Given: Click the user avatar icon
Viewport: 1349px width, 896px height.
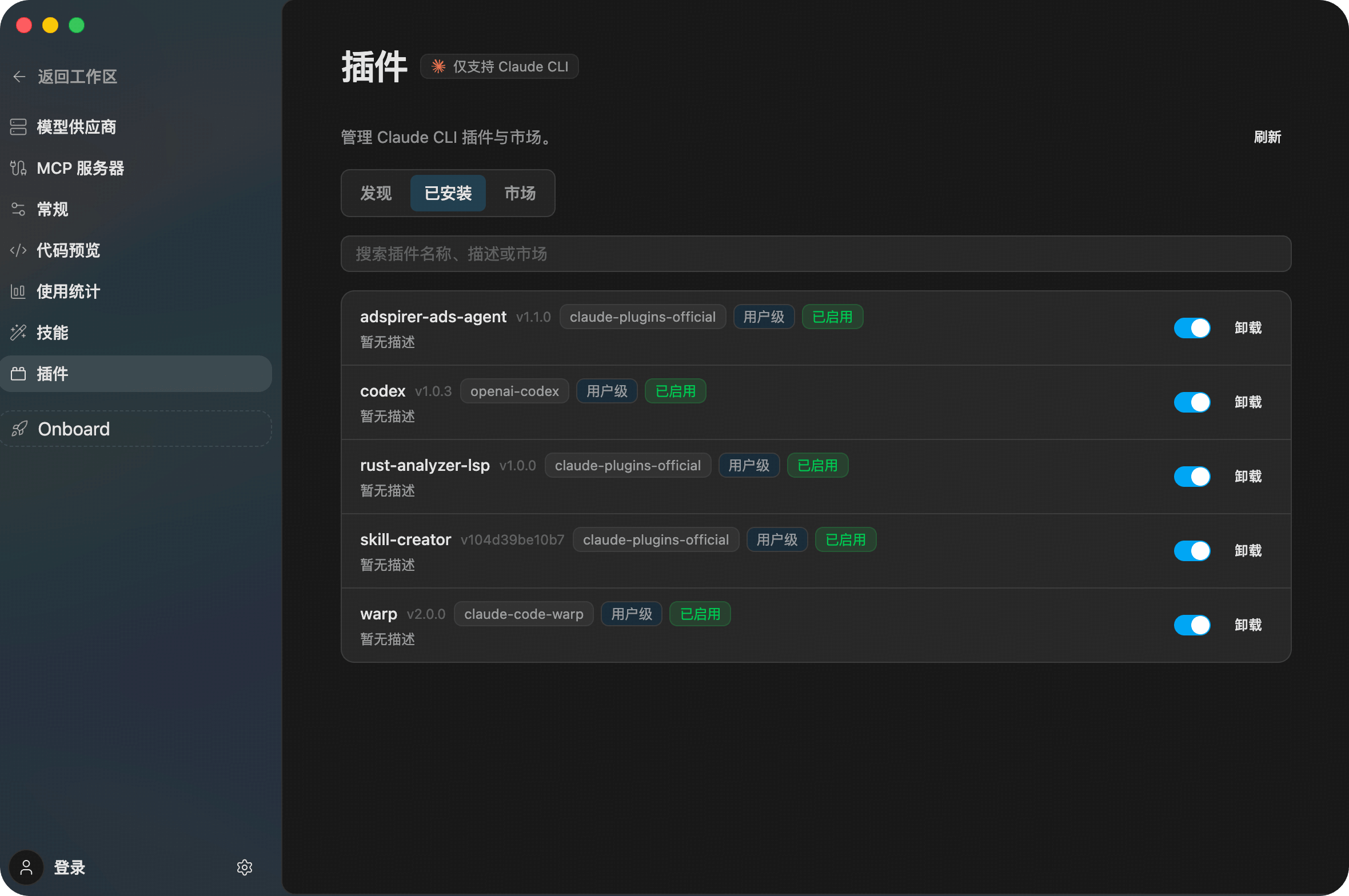Looking at the screenshot, I should tap(26, 867).
